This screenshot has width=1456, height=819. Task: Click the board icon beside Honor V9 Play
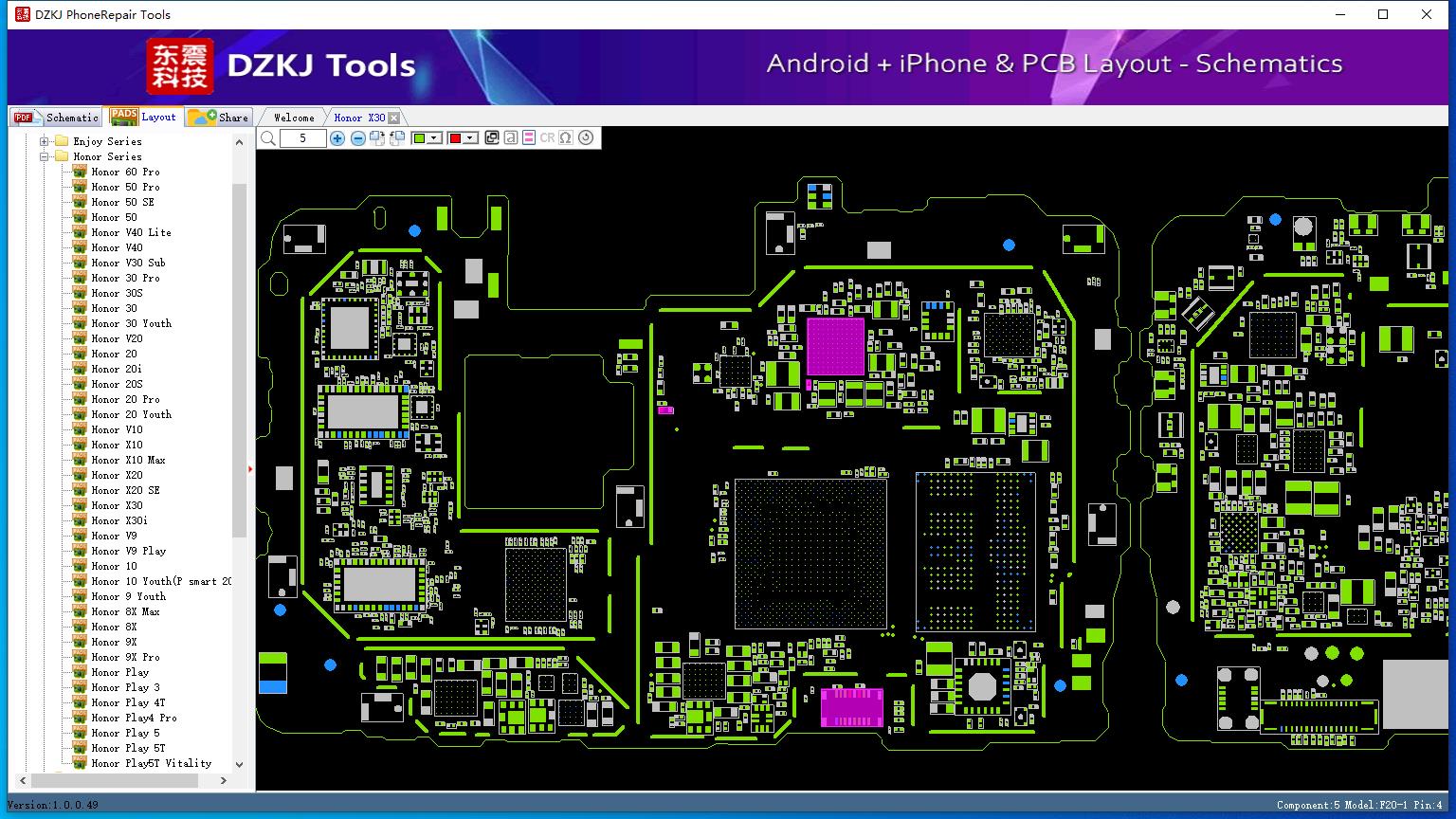(80, 551)
